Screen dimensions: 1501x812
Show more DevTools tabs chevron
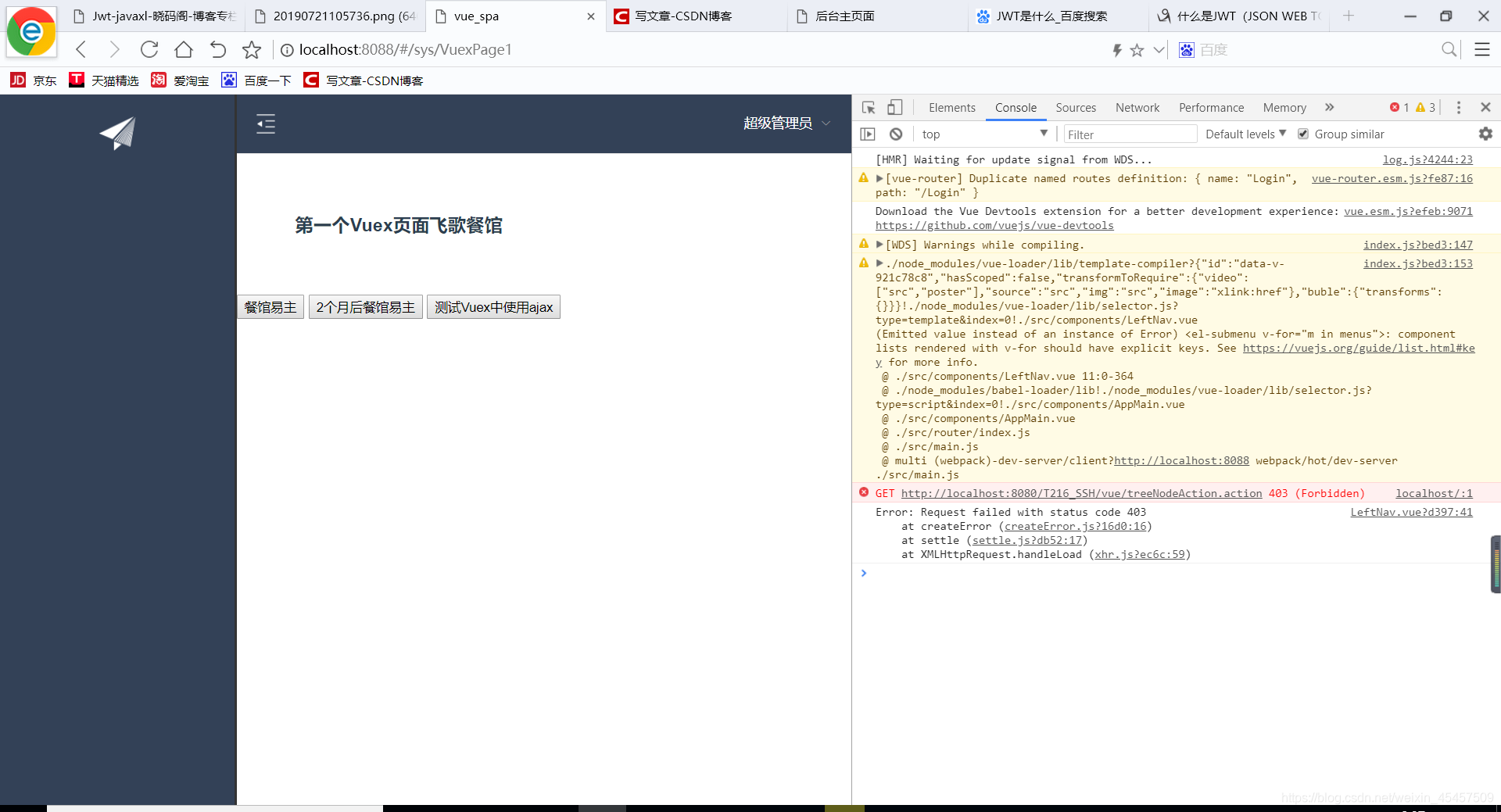pyautogui.click(x=1330, y=108)
